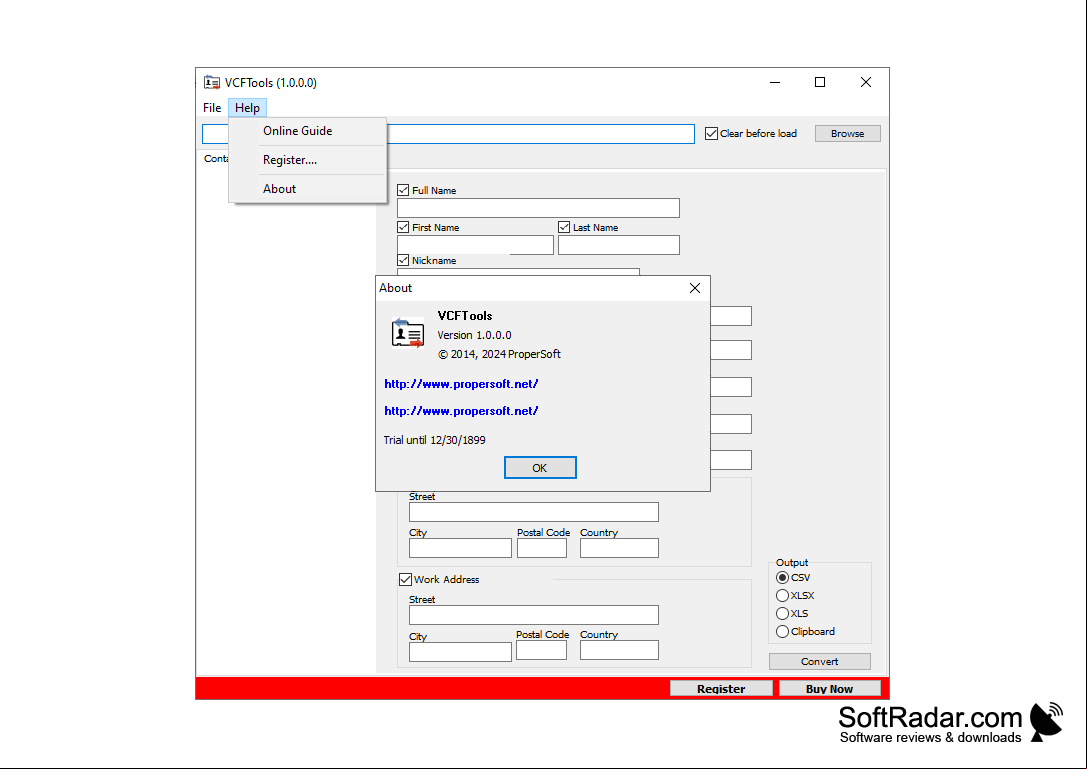Screen dimensions: 1087x769
Task: Select CSV output format
Action: [x=783, y=578]
